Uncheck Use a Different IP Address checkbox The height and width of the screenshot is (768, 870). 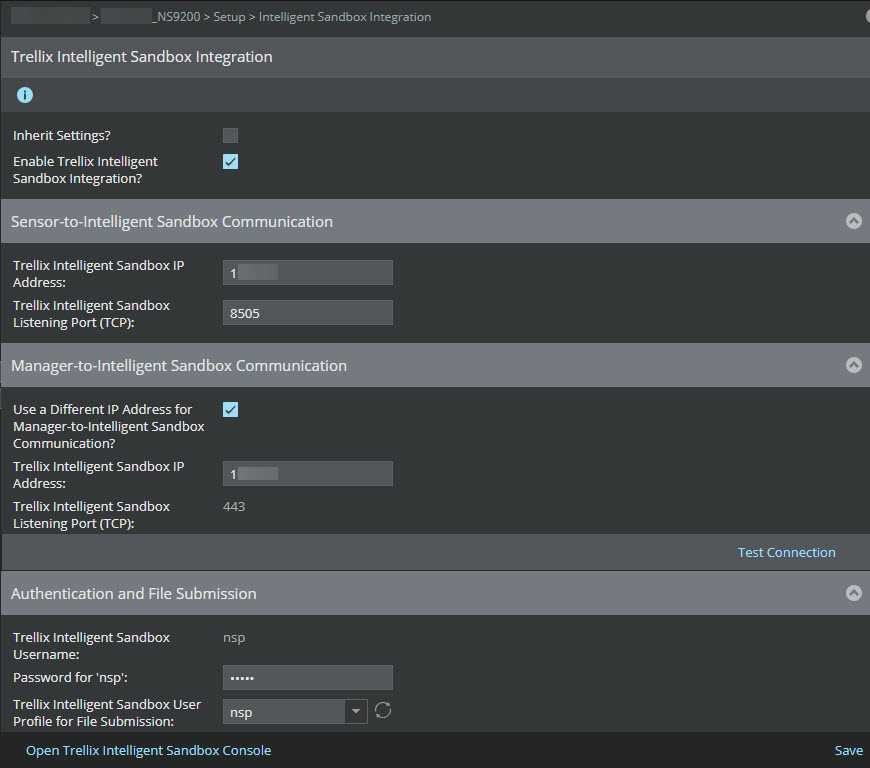230,410
